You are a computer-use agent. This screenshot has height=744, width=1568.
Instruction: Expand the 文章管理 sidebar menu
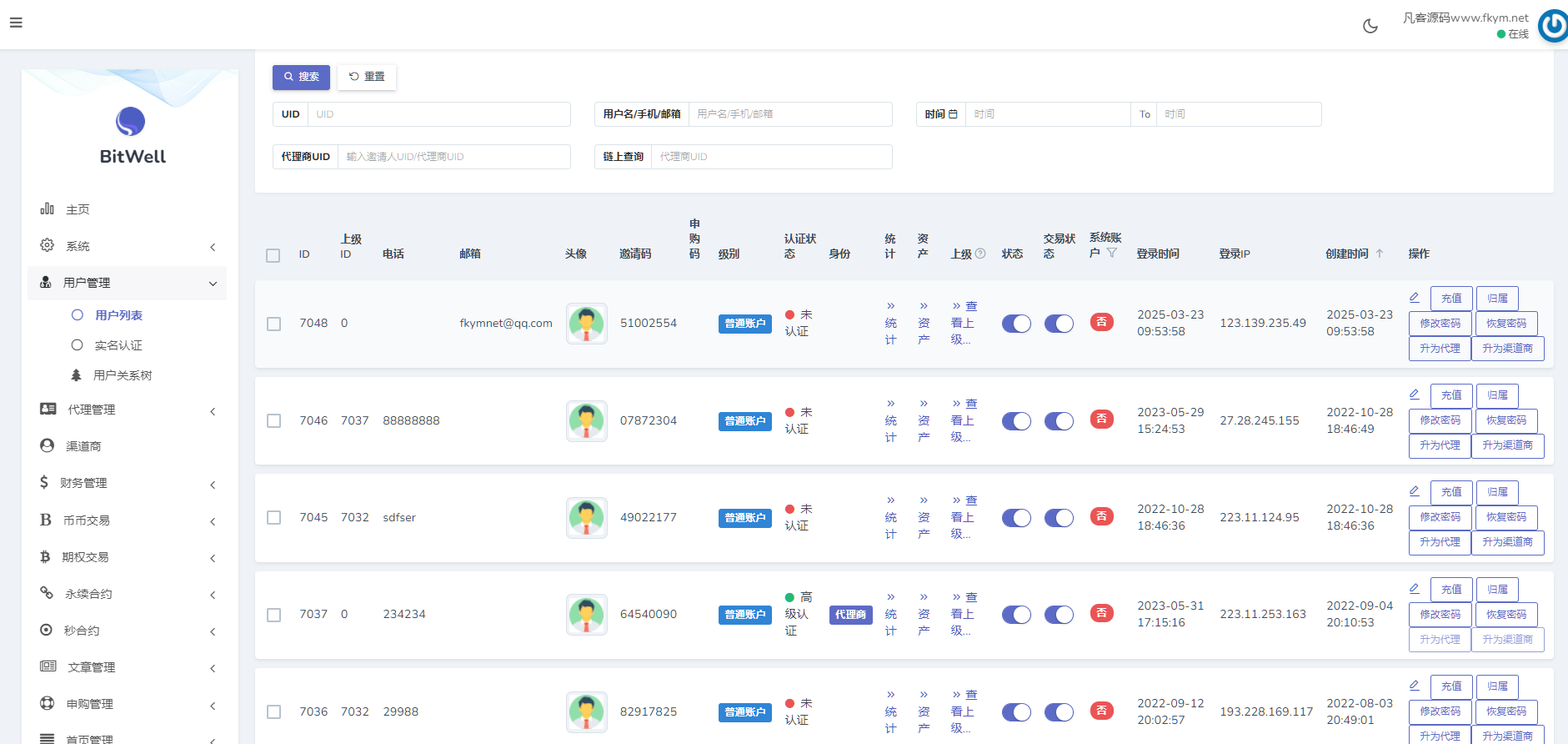(127, 667)
